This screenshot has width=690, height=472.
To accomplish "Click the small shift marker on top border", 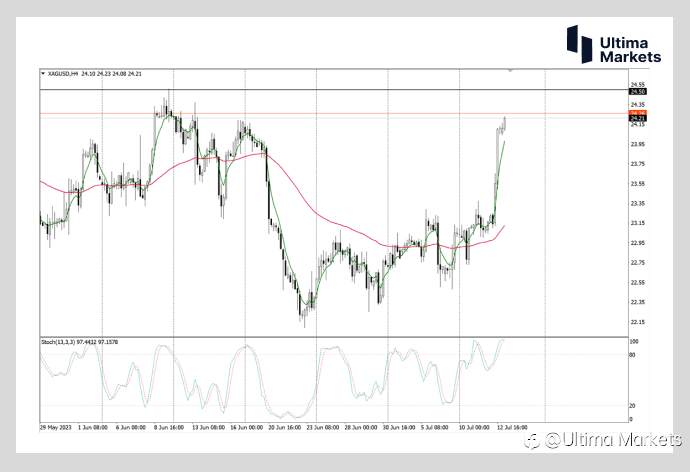I will [510, 70].
